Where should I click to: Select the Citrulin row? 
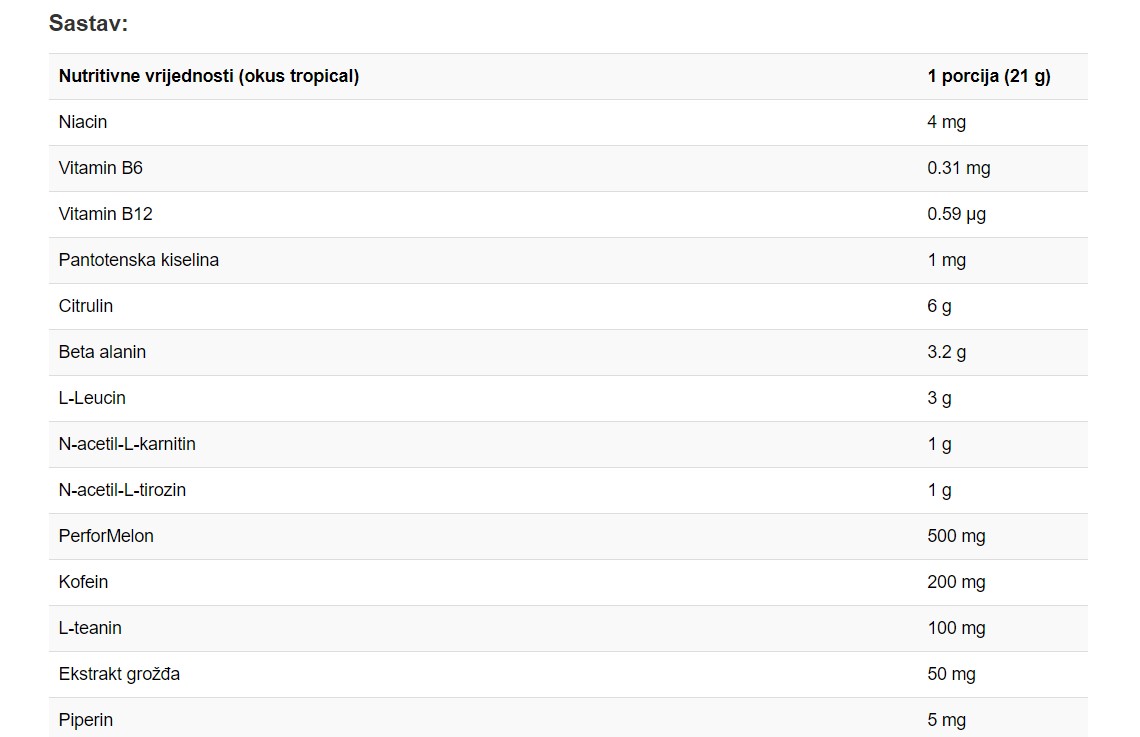[568, 307]
